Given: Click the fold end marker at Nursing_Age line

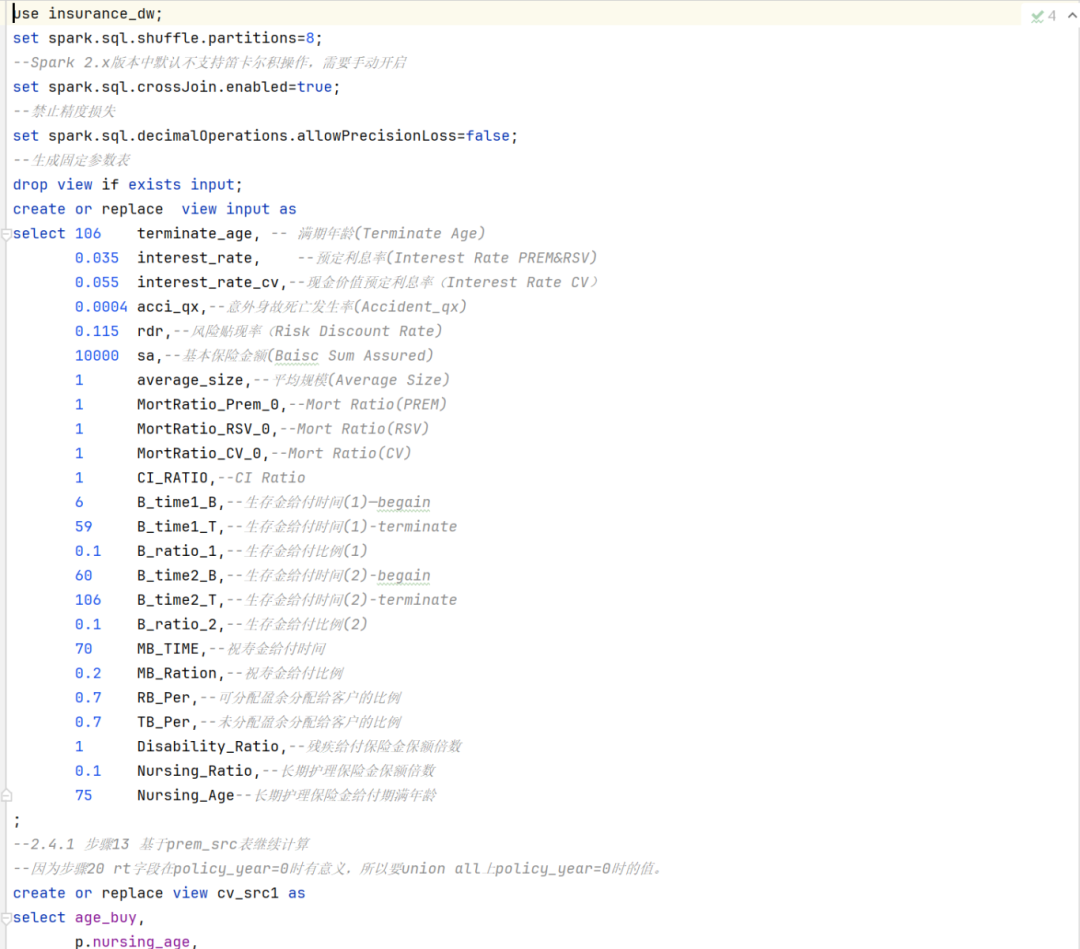Looking at the screenshot, I should (6, 796).
